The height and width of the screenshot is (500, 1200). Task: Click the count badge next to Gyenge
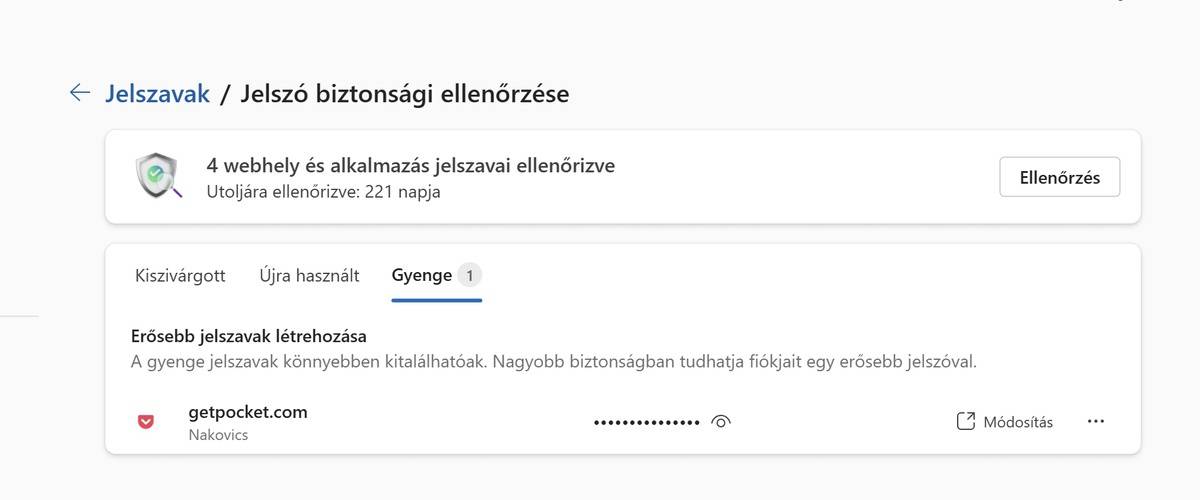(470, 275)
